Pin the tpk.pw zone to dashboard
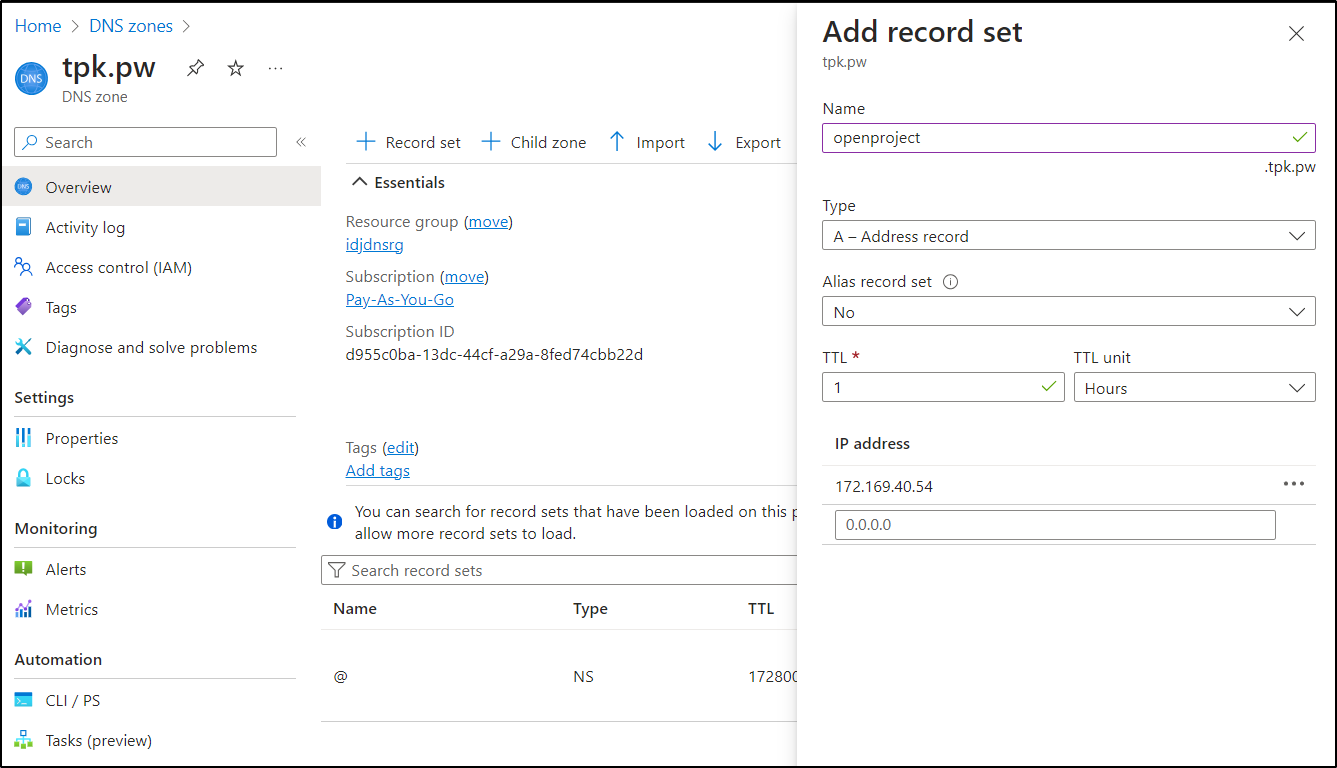 pyautogui.click(x=196, y=69)
